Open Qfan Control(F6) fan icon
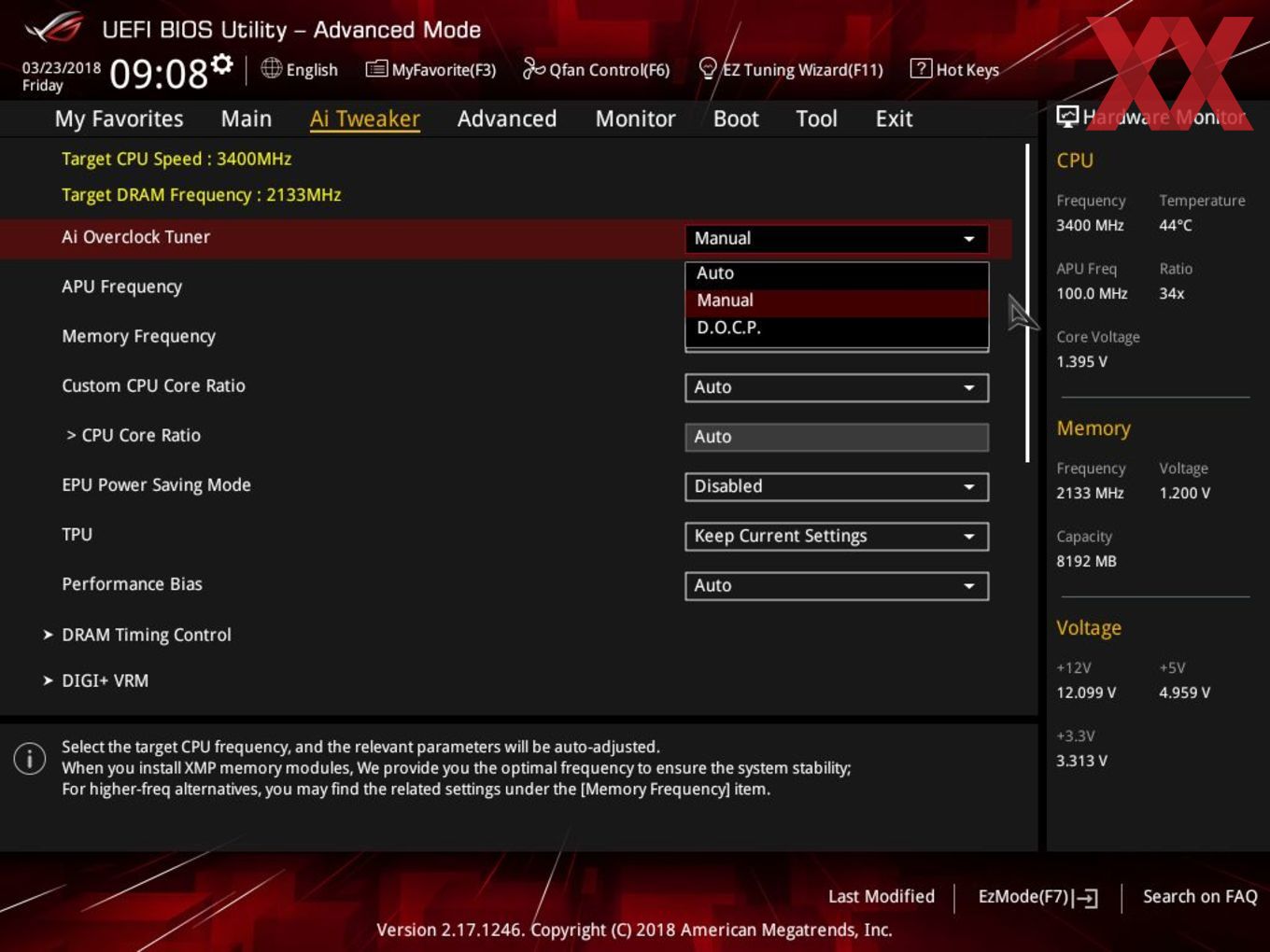The width and height of the screenshot is (1270, 952). coord(533,68)
